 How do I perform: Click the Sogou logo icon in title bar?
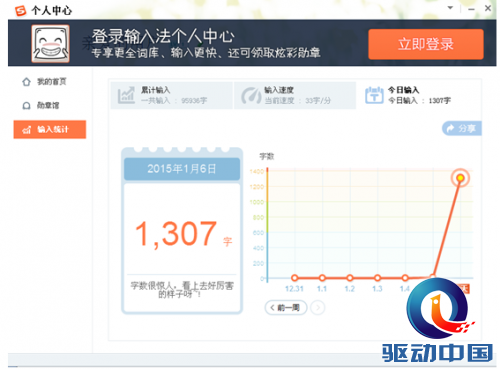[x=20, y=11]
